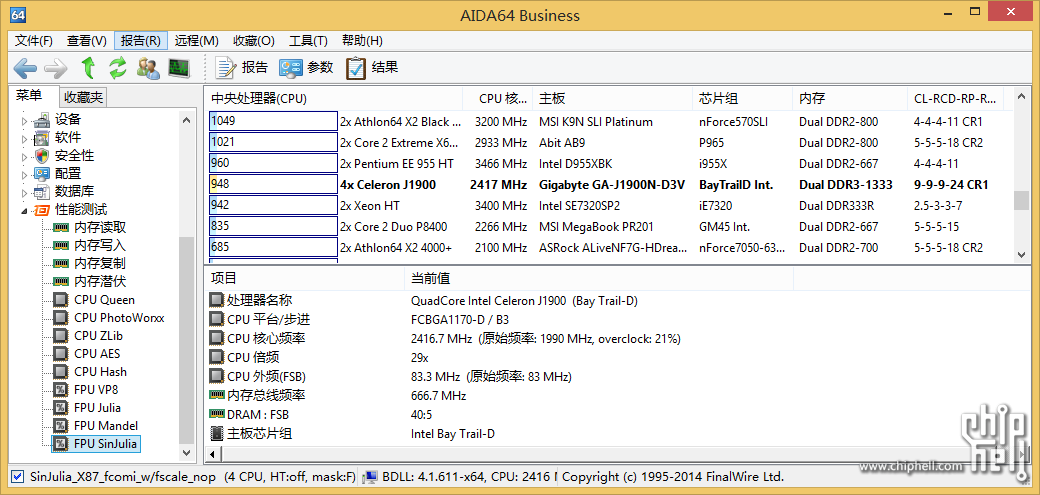Viewport: 1040px width, 495px height.
Task: Select the 数据库 icon in tree
Action: [42, 192]
